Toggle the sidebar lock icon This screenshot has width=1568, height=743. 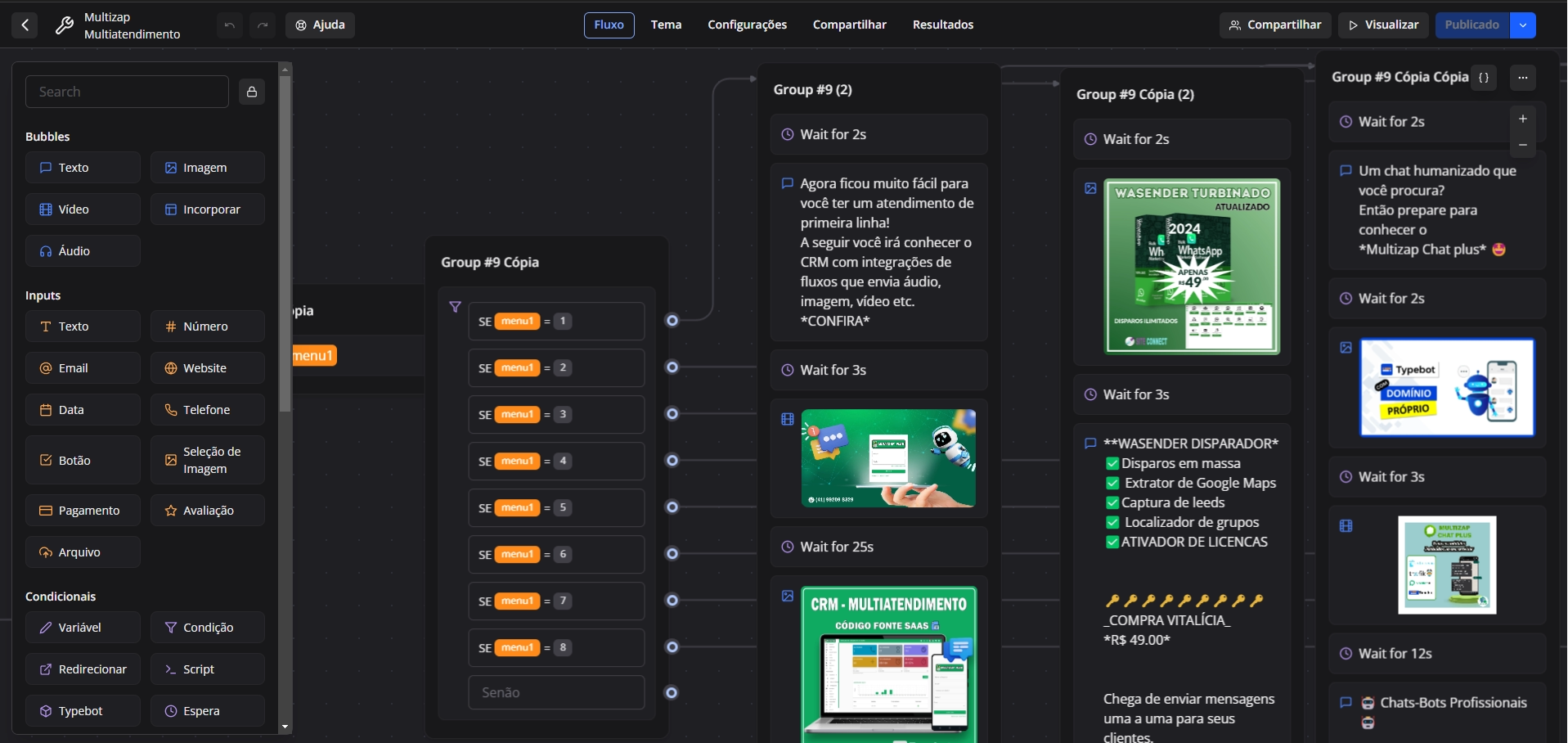click(252, 92)
